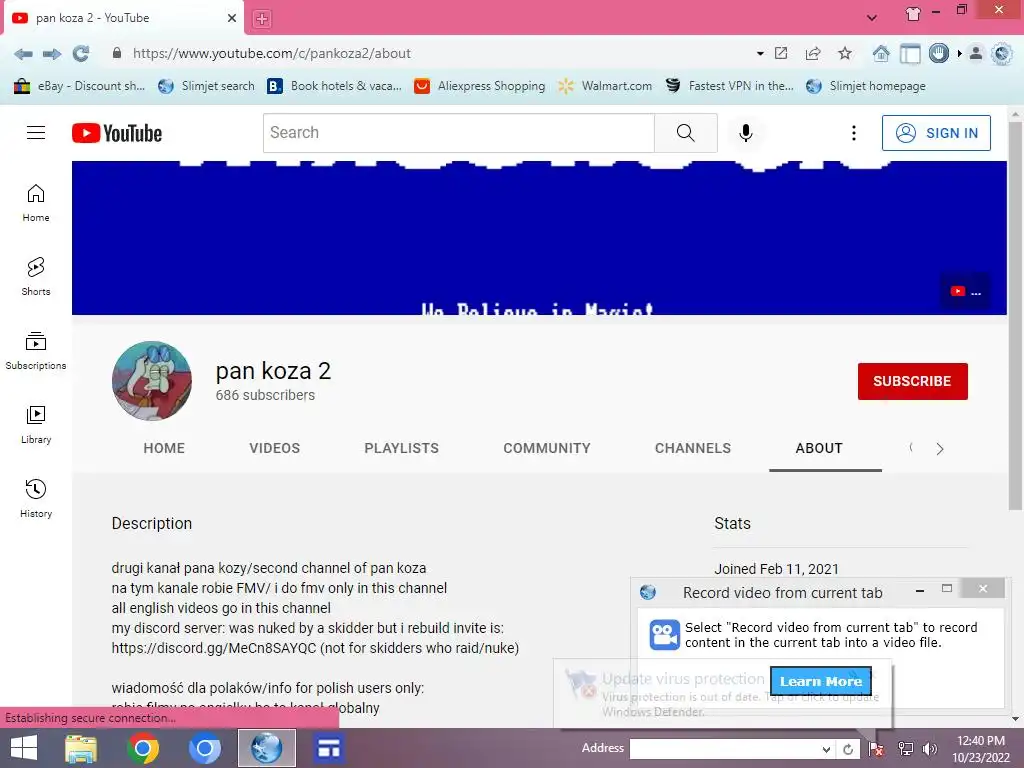The height and width of the screenshot is (768, 1024).
Task: Open File Explorer from taskbar
Action: tap(81, 748)
